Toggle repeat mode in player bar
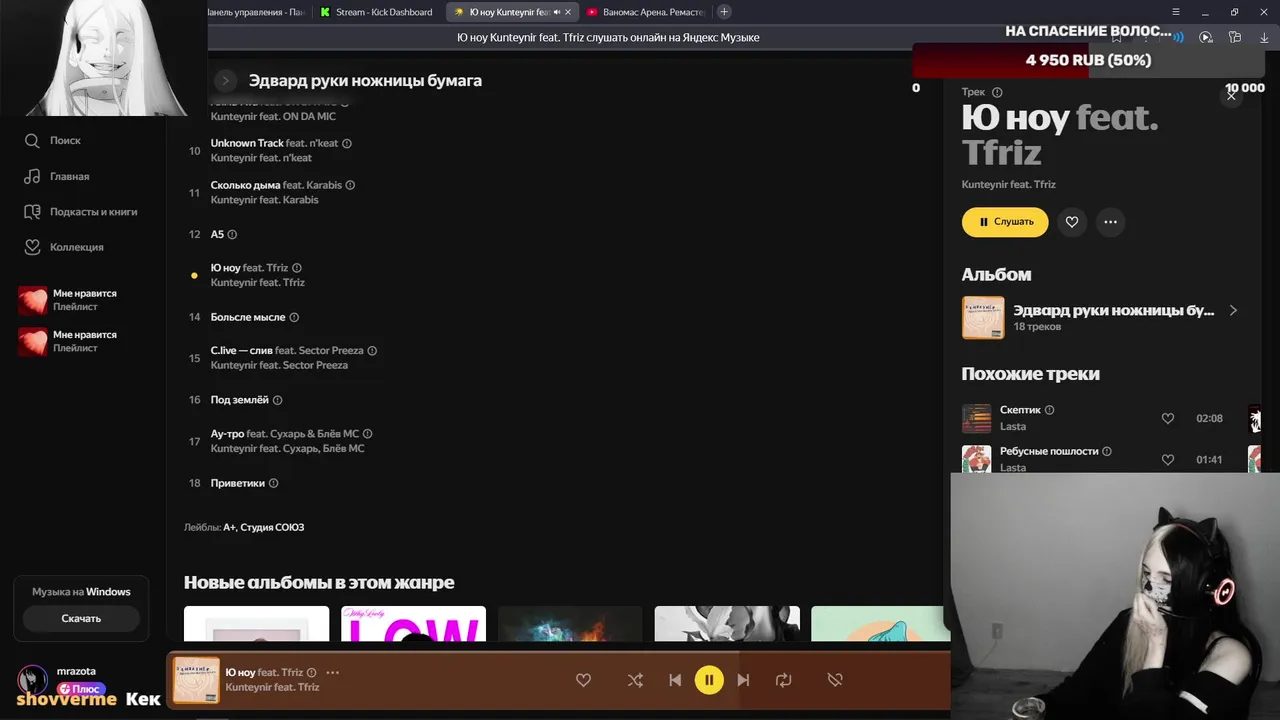1280x720 pixels. [783, 680]
